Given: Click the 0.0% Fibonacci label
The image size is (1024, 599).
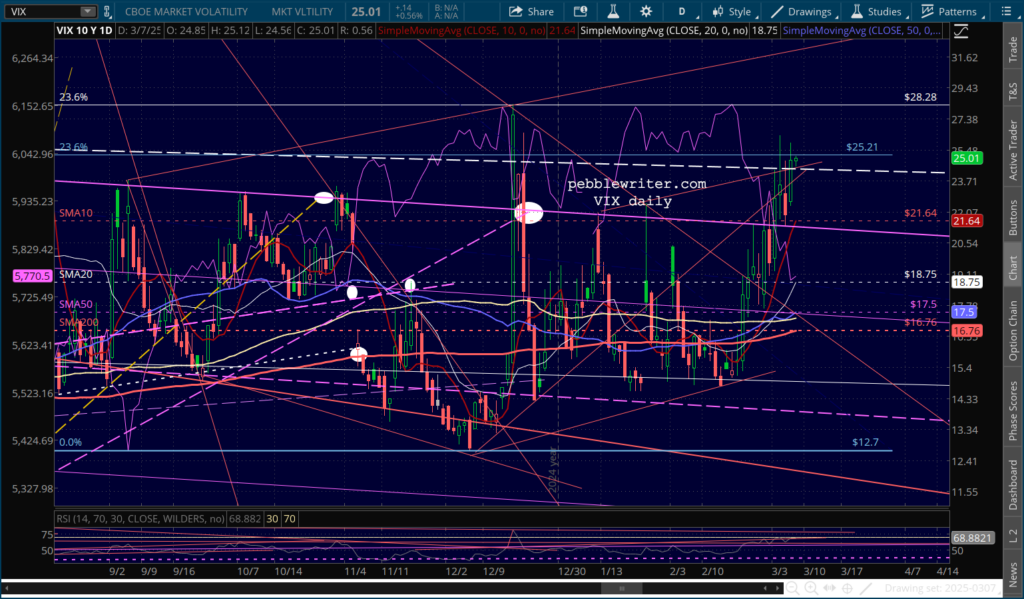Looking at the screenshot, I should [71, 442].
